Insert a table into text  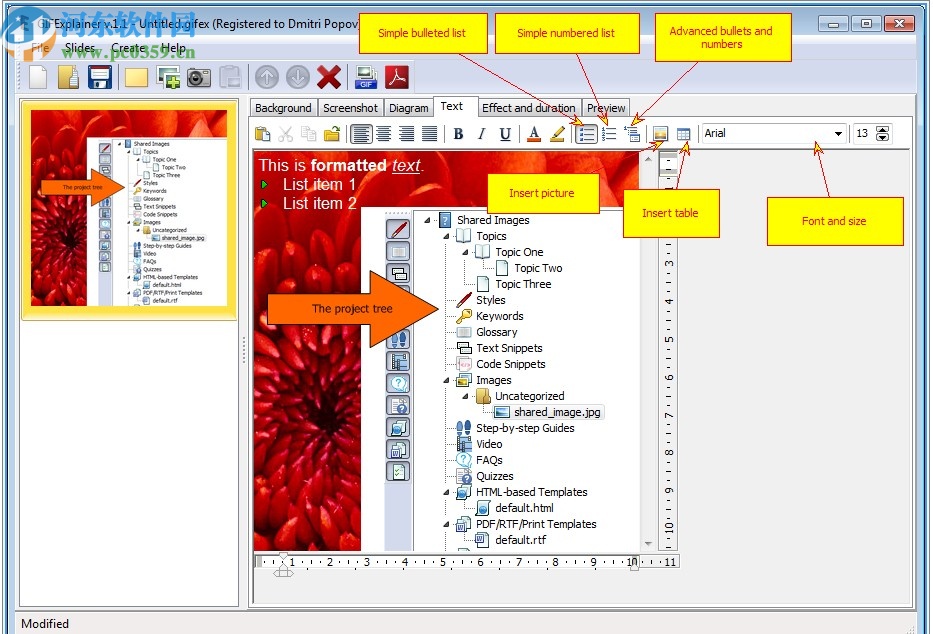tap(683, 134)
